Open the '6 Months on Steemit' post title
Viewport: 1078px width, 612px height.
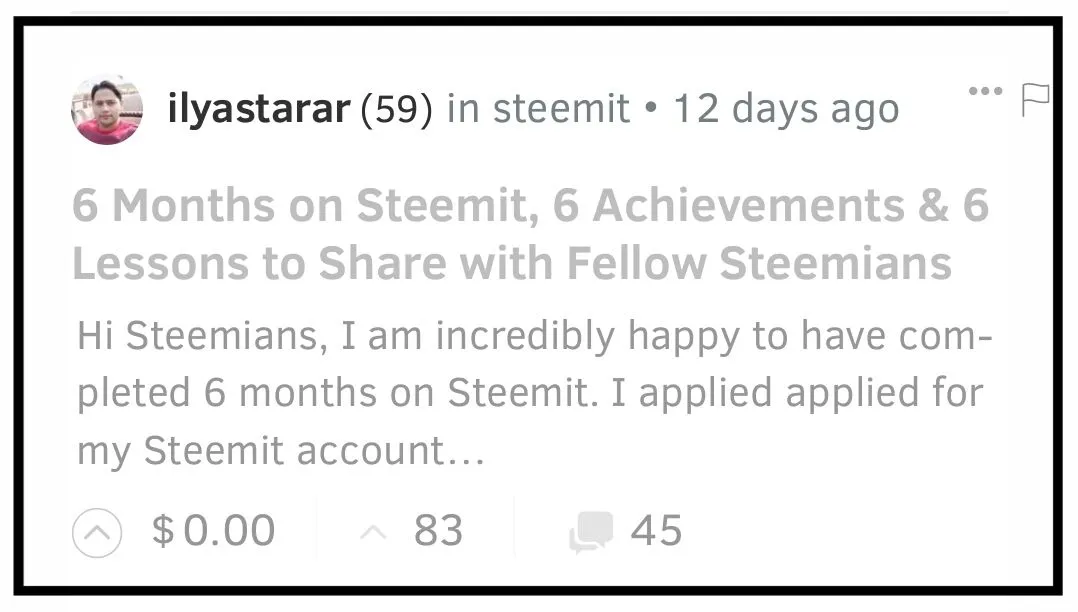530,206
